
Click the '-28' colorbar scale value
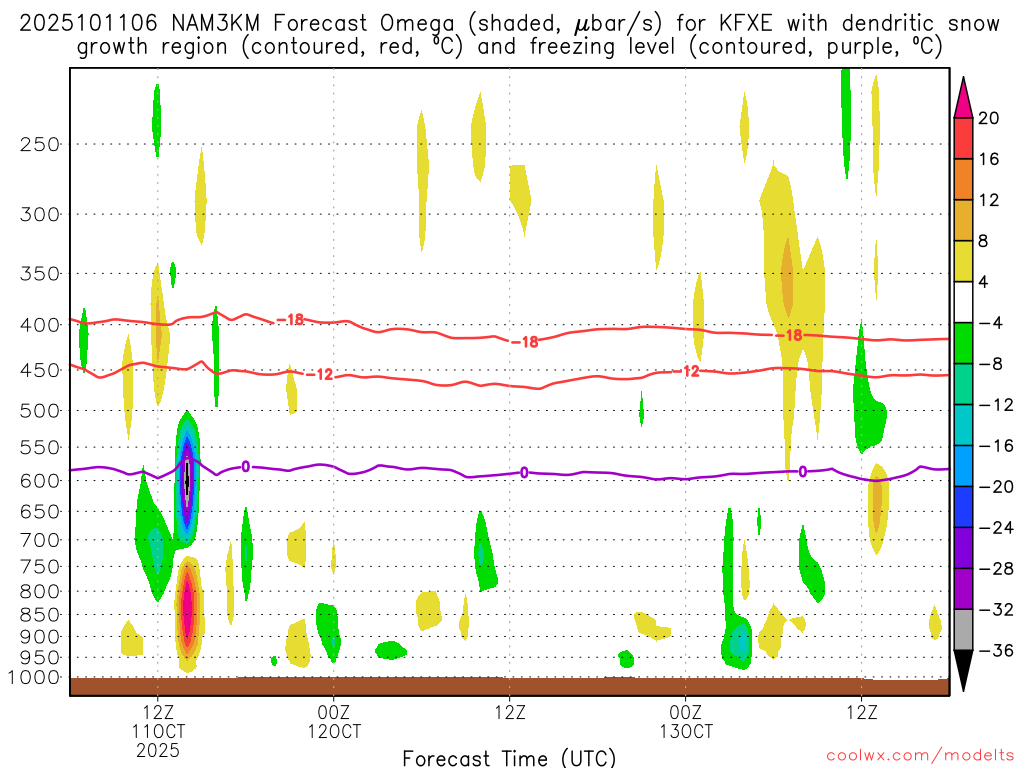996,569
